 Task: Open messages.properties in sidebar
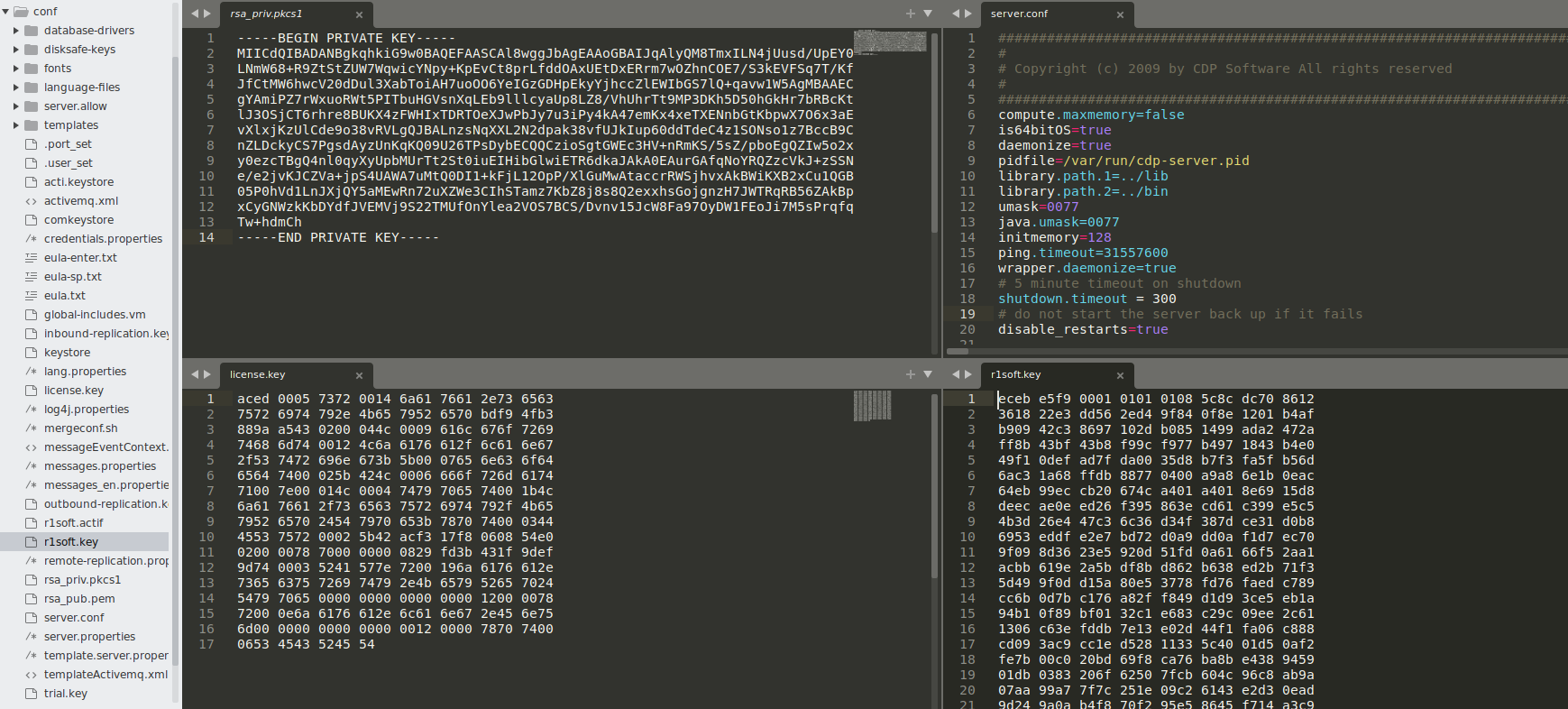pyautogui.click(x=100, y=466)
